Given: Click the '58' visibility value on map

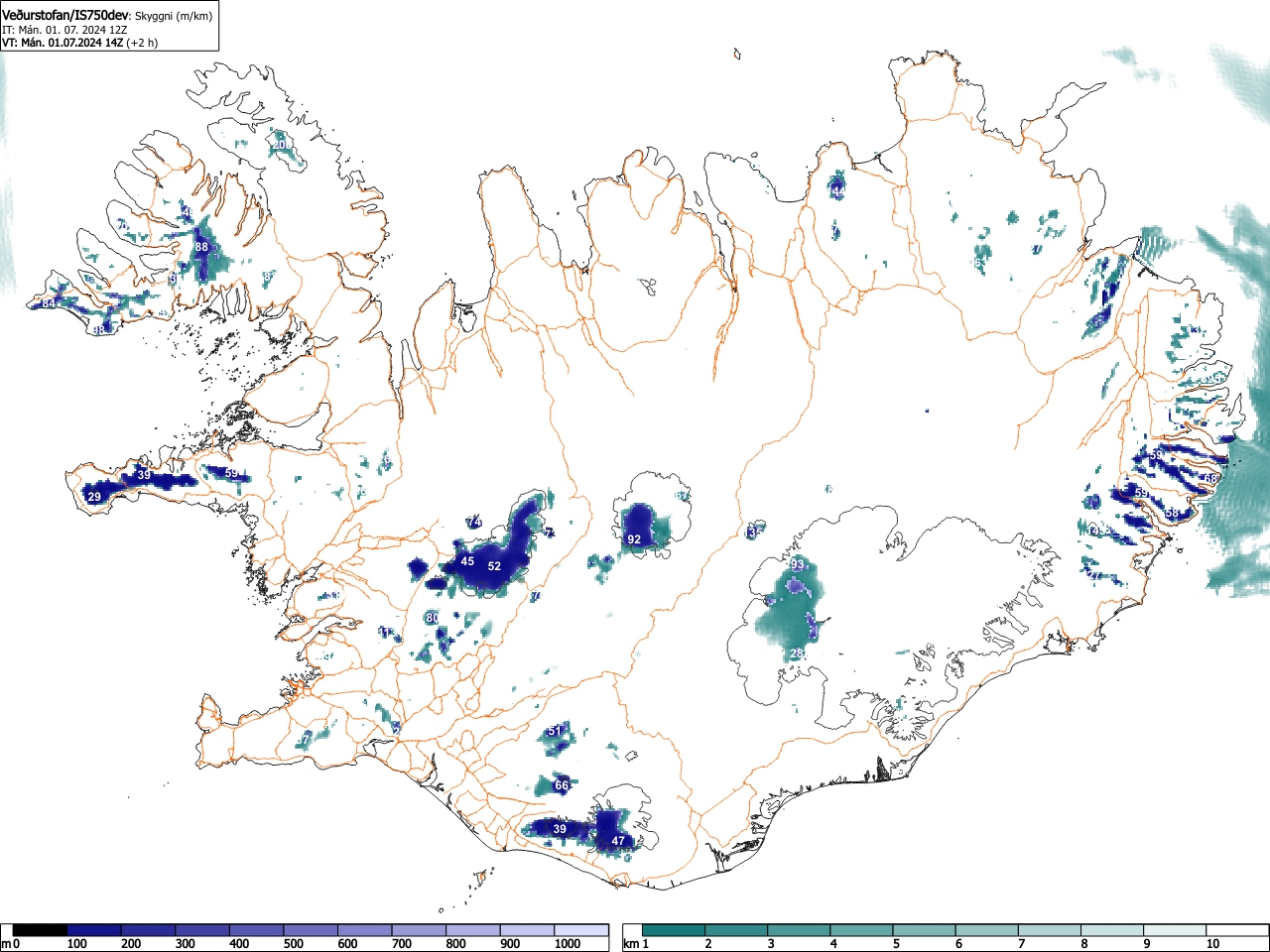Looking at the screenshot, I should 1172,513.
